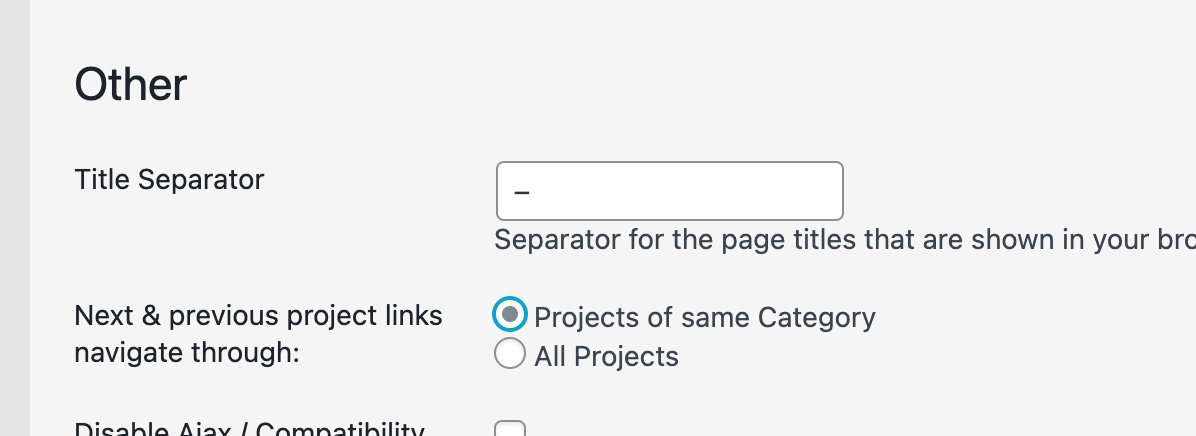Click the 'navigate through:' label line
Viewport: 1196px width, 436px height.
(x=187, y=353)
